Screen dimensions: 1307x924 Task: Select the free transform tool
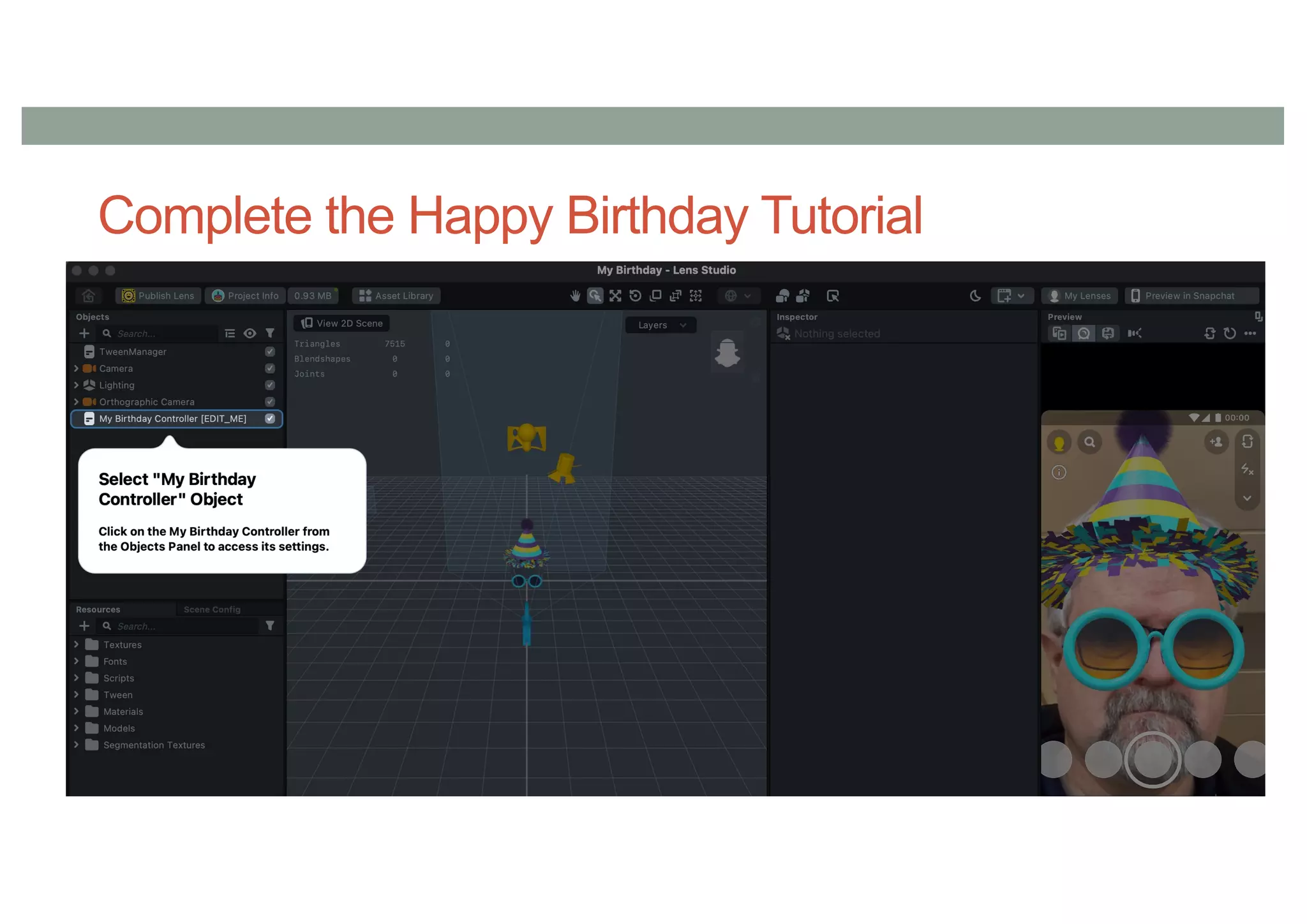click(x=675, y=296)
